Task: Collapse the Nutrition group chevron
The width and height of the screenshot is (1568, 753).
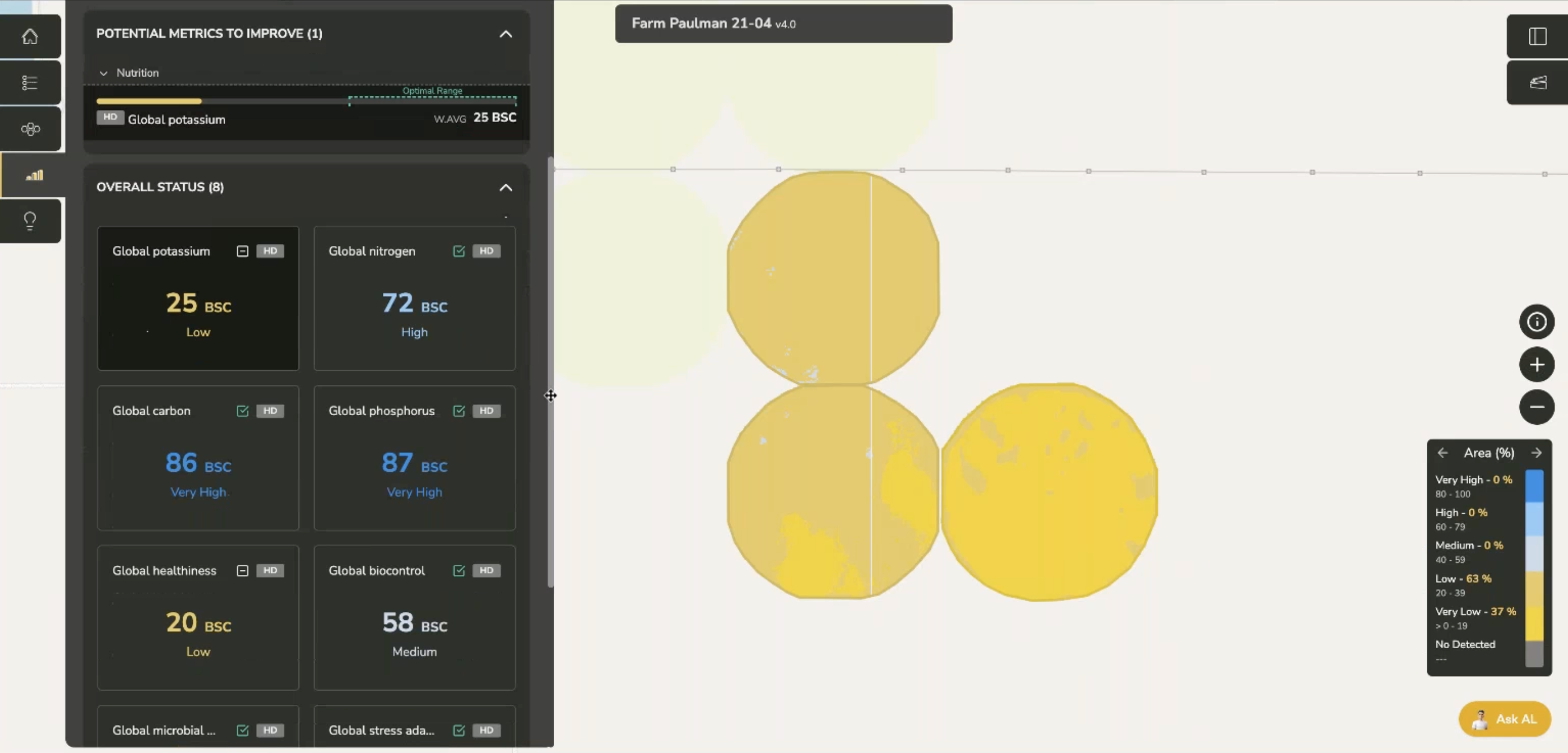Action: pos(103,73)
